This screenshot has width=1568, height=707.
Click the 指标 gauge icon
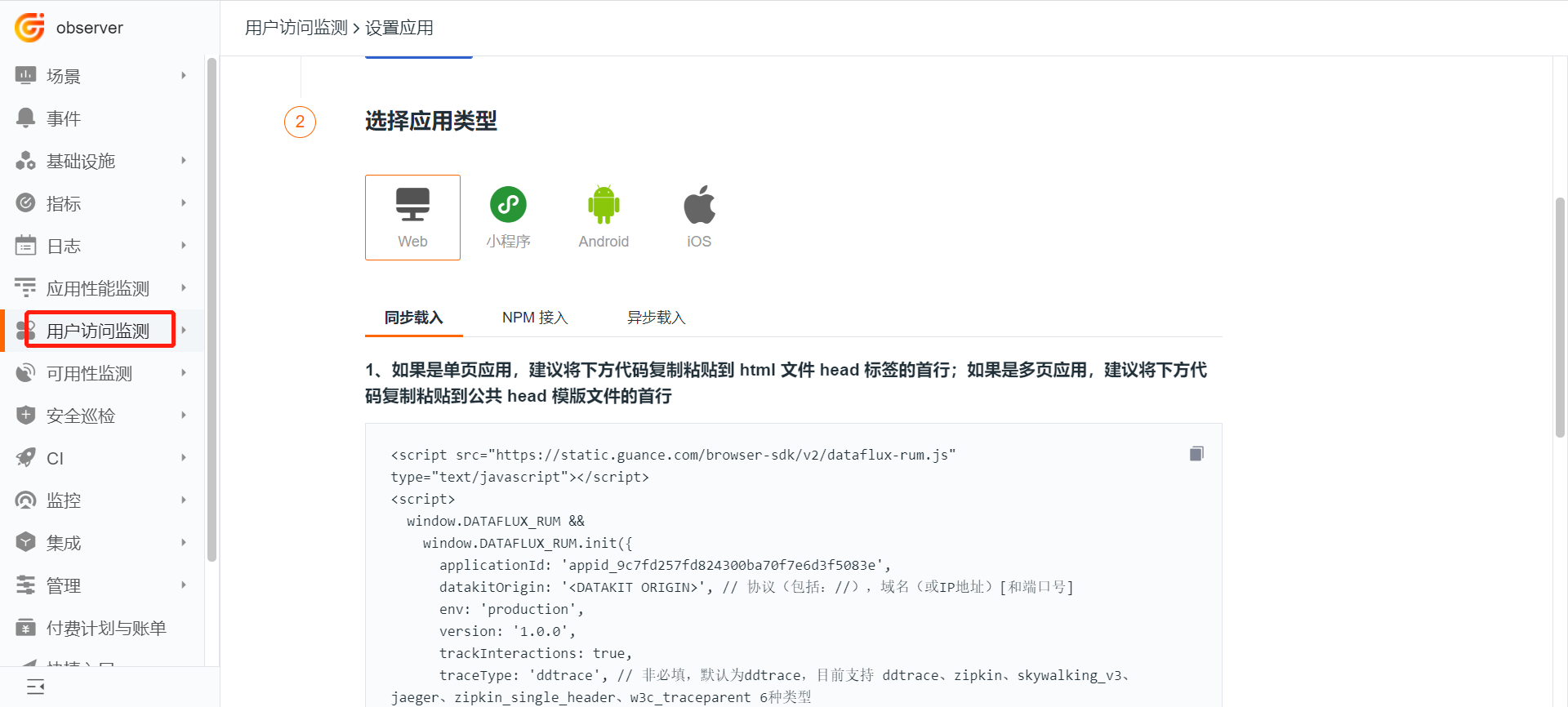[26, 203]
